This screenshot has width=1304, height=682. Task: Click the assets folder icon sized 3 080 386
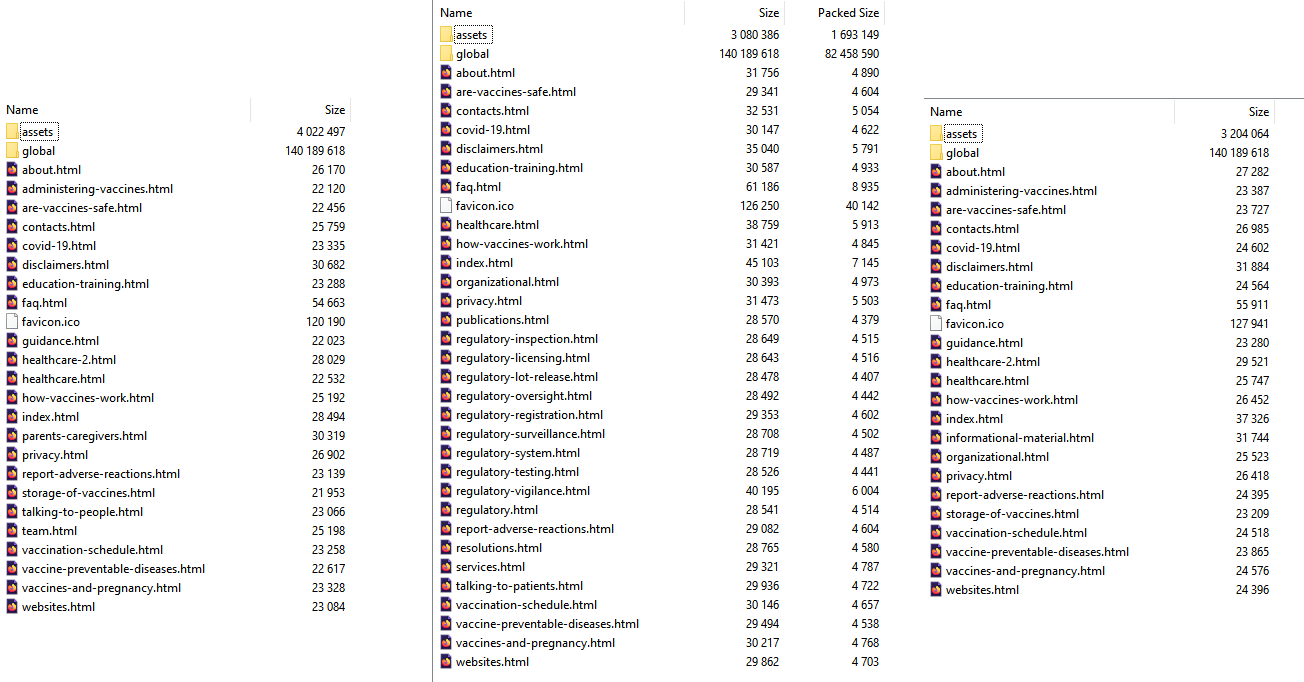click(x=446, y=35)
